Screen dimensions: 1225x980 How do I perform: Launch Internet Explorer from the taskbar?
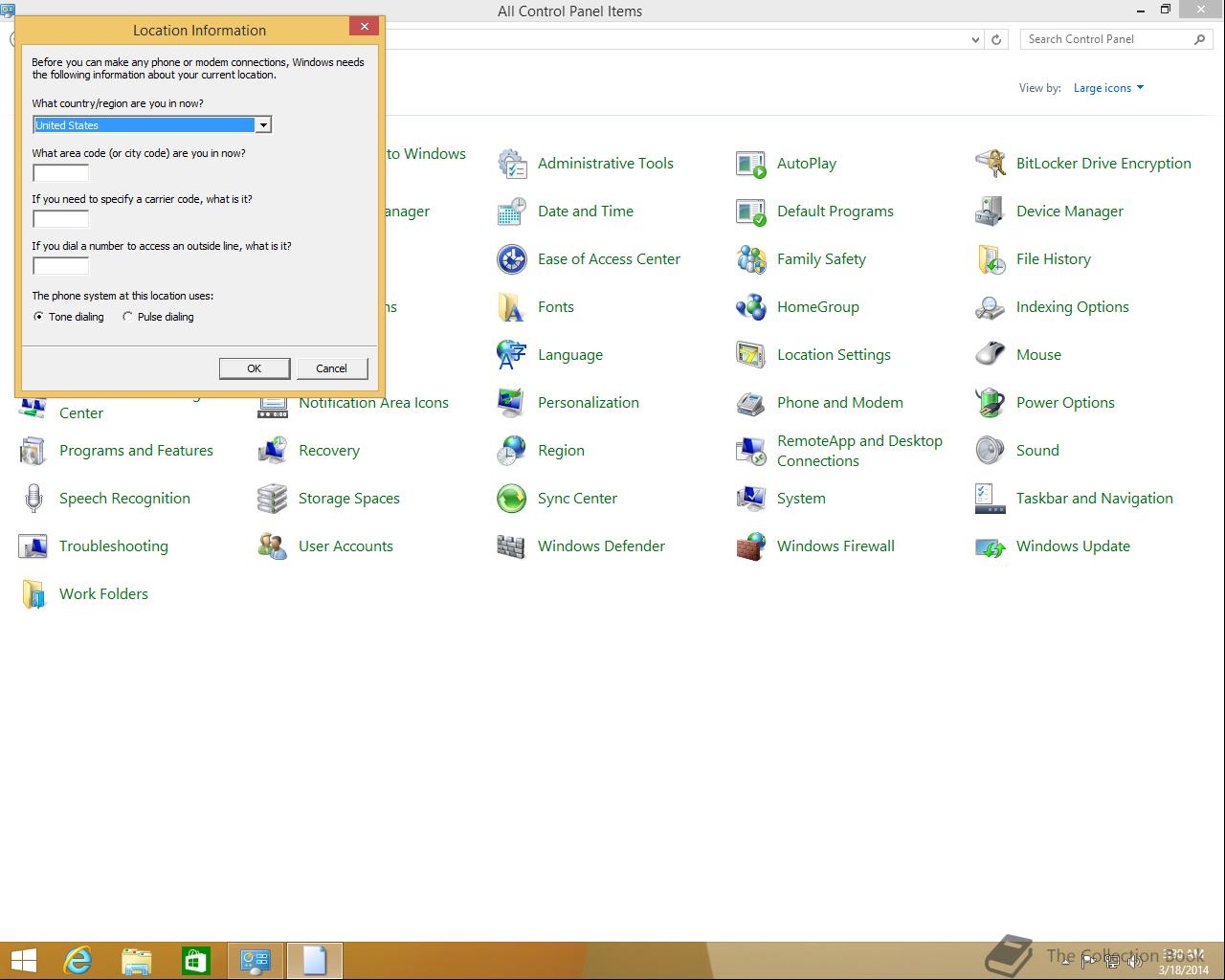(x=78, y=960)
